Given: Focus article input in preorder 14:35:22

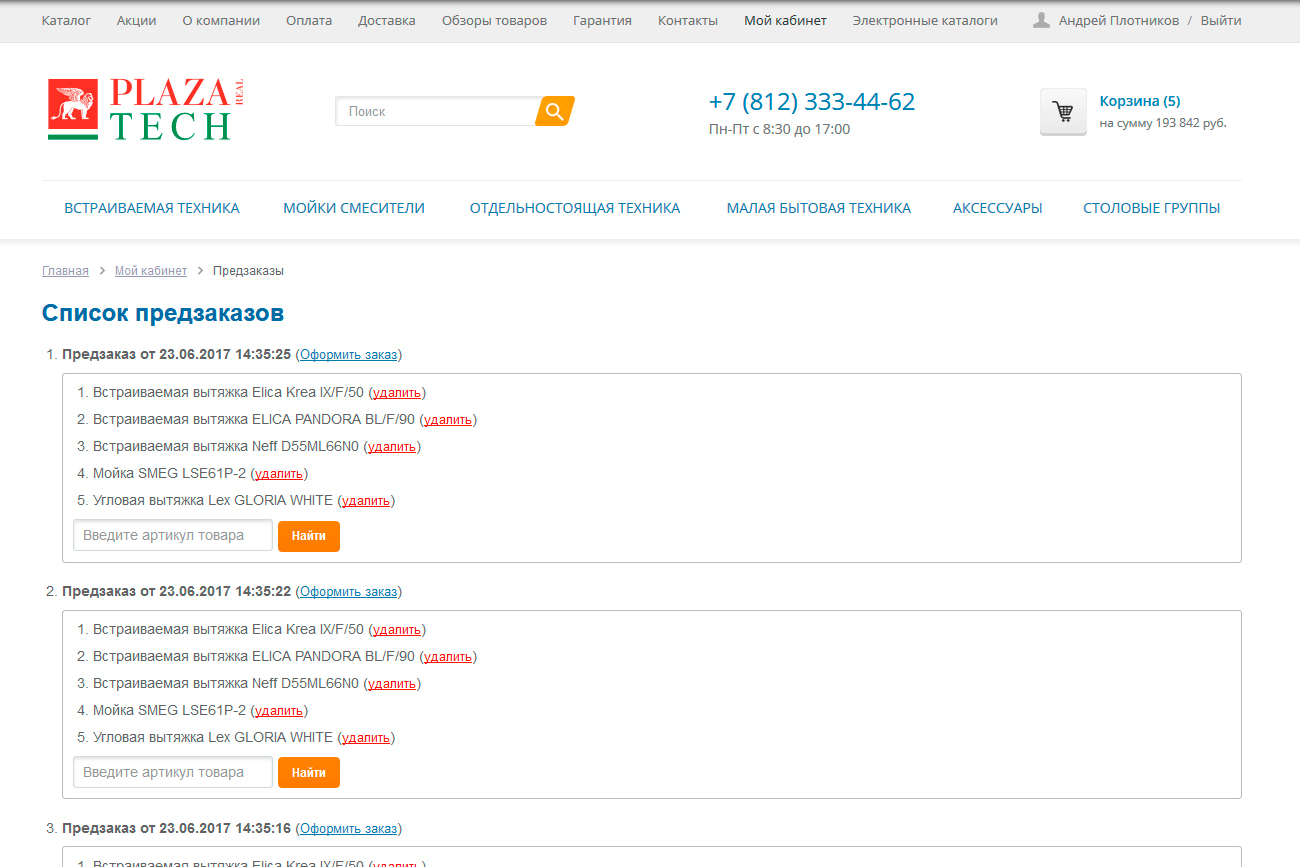Looking at the screenshot, I should (173, 772).
